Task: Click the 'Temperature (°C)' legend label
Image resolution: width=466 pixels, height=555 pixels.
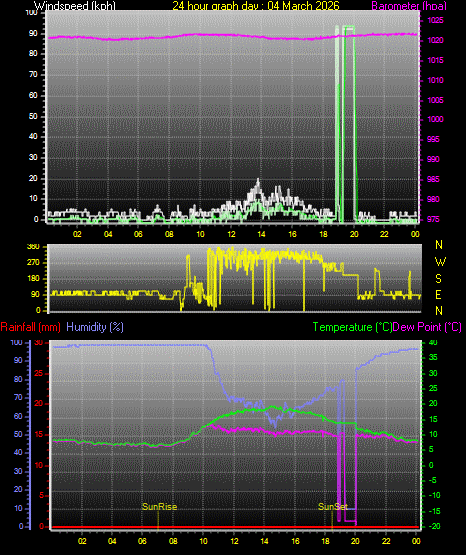Action: [352, 327]
